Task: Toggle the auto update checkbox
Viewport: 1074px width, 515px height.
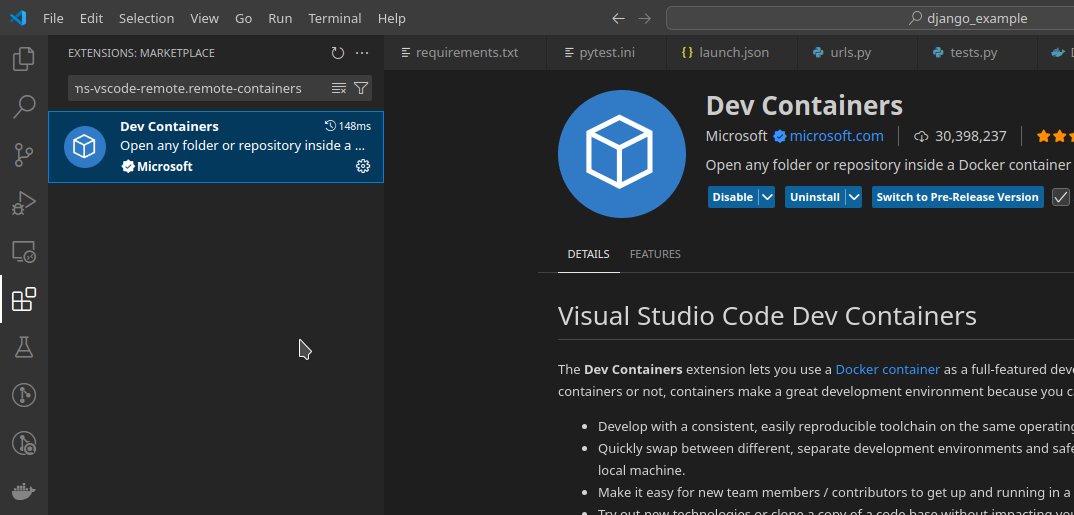Action: pyautogui.click(x=1060, y=197)
